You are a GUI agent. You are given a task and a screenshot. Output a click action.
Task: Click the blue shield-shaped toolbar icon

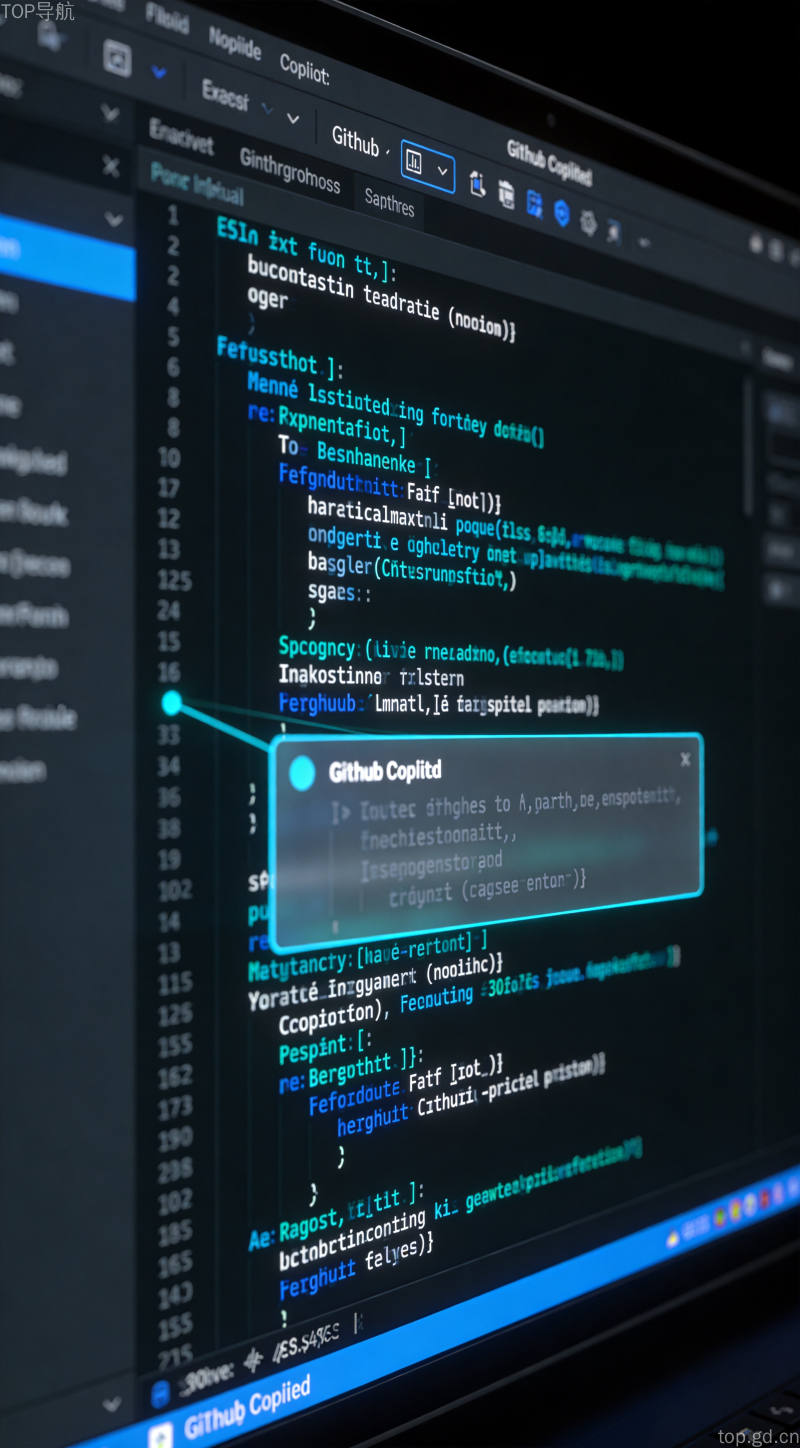click(x=561, y=212)
